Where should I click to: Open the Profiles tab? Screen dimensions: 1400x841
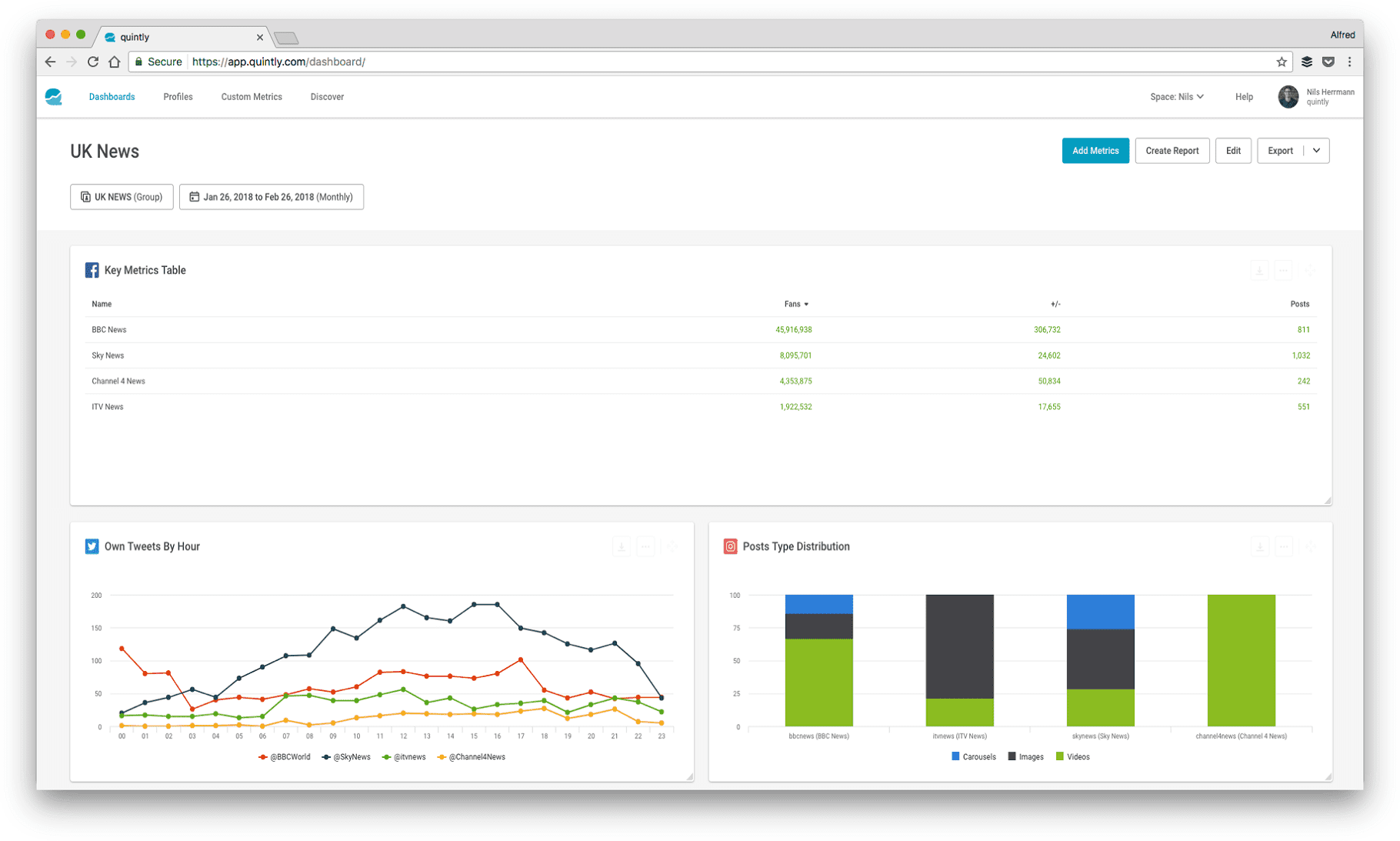coord(178,97)
